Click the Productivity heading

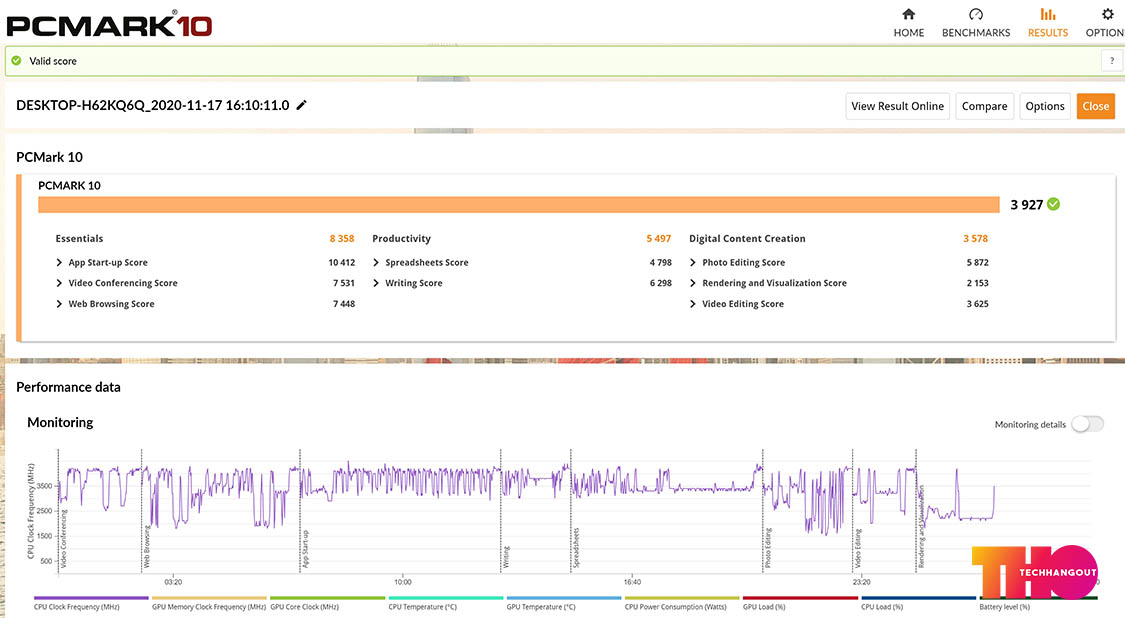[x=401, y=238]
